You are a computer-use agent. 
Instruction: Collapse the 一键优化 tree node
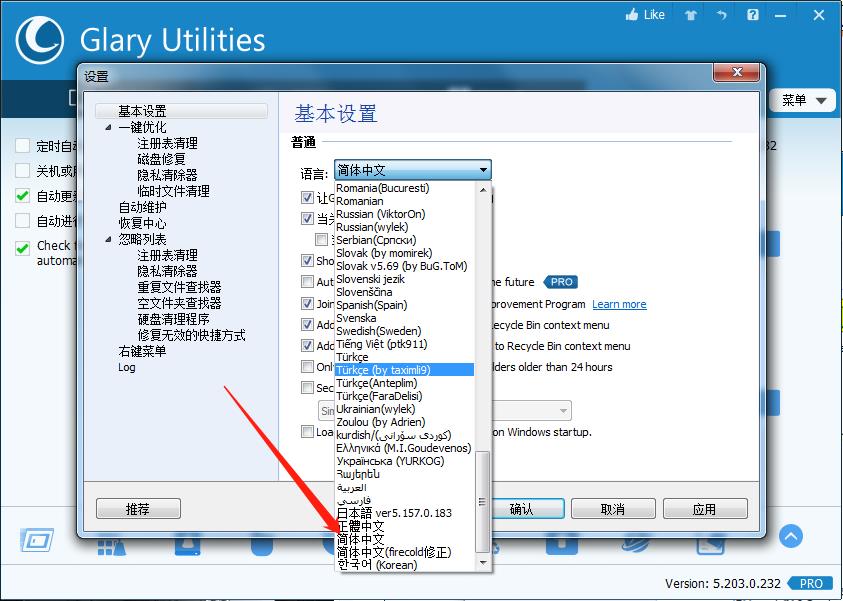pos(109,127)
